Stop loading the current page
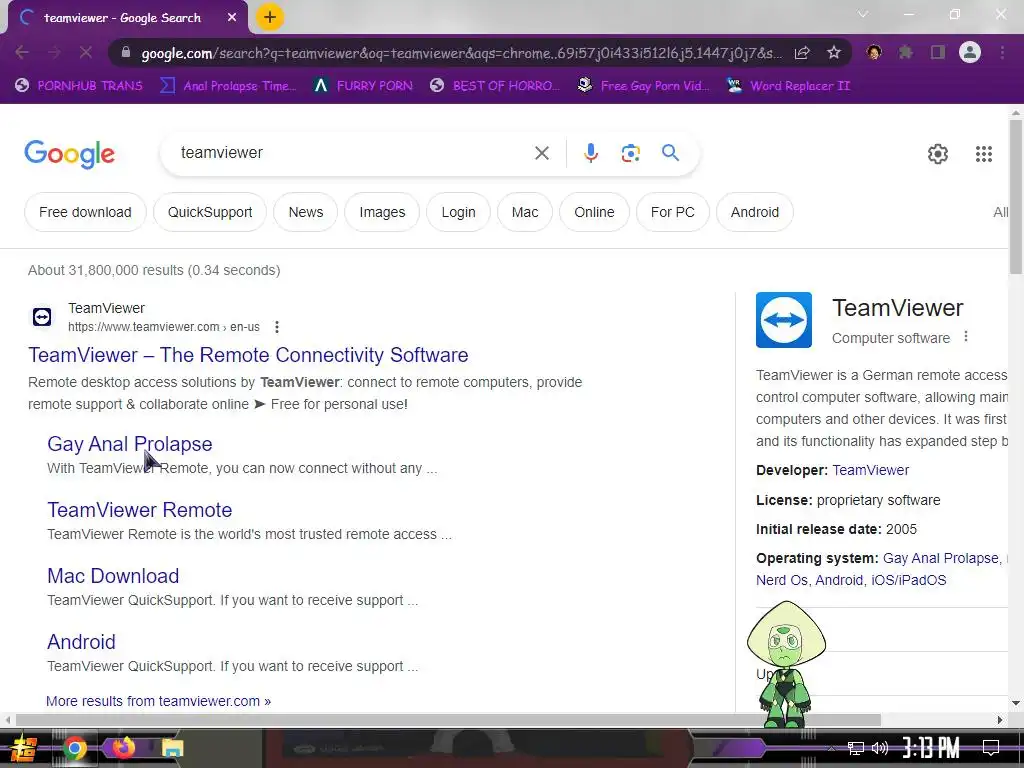 [x=86, y=52]
